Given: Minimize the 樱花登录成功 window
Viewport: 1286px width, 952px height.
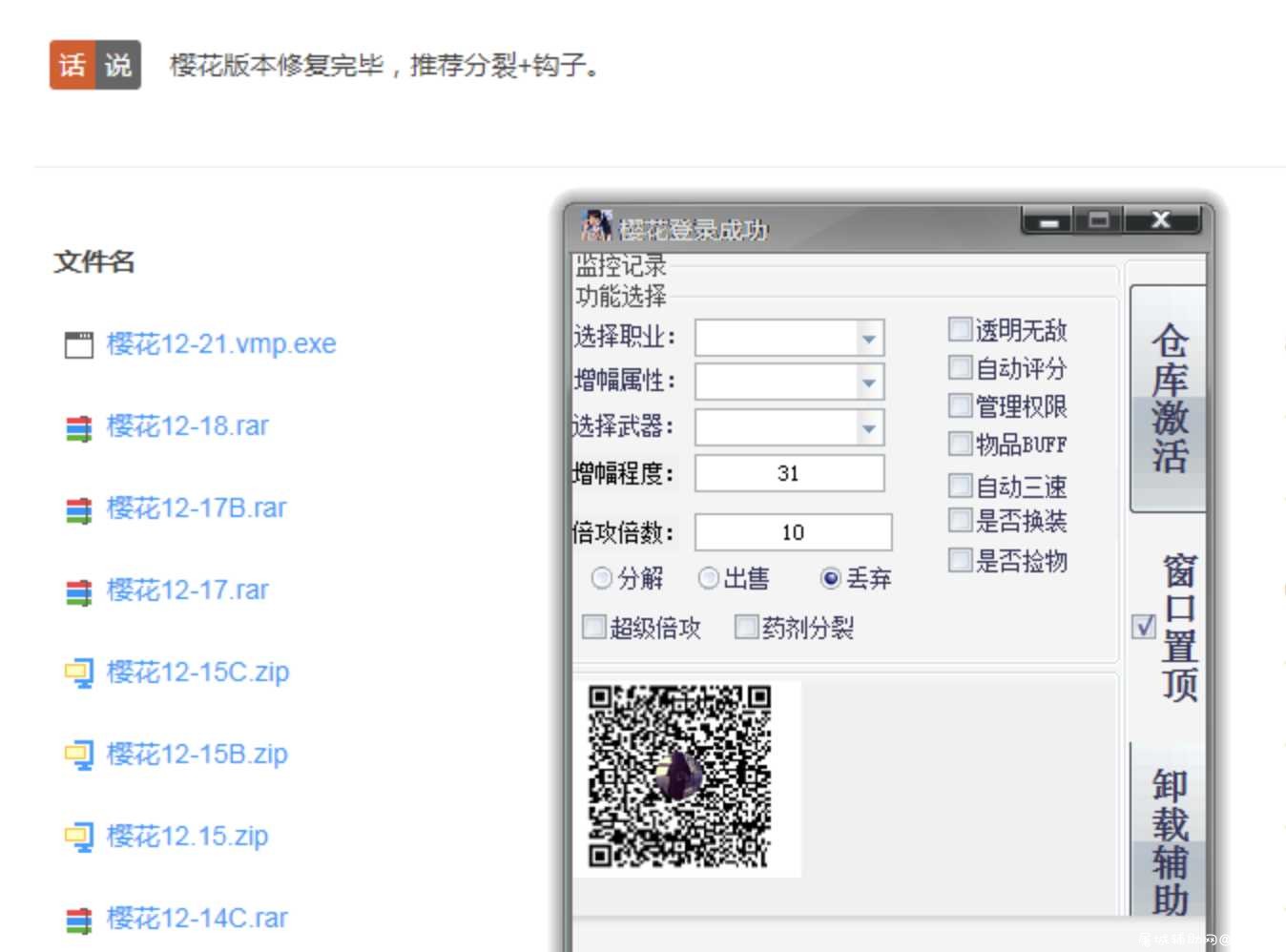Looking at the screenshot, I should 1048,220.
